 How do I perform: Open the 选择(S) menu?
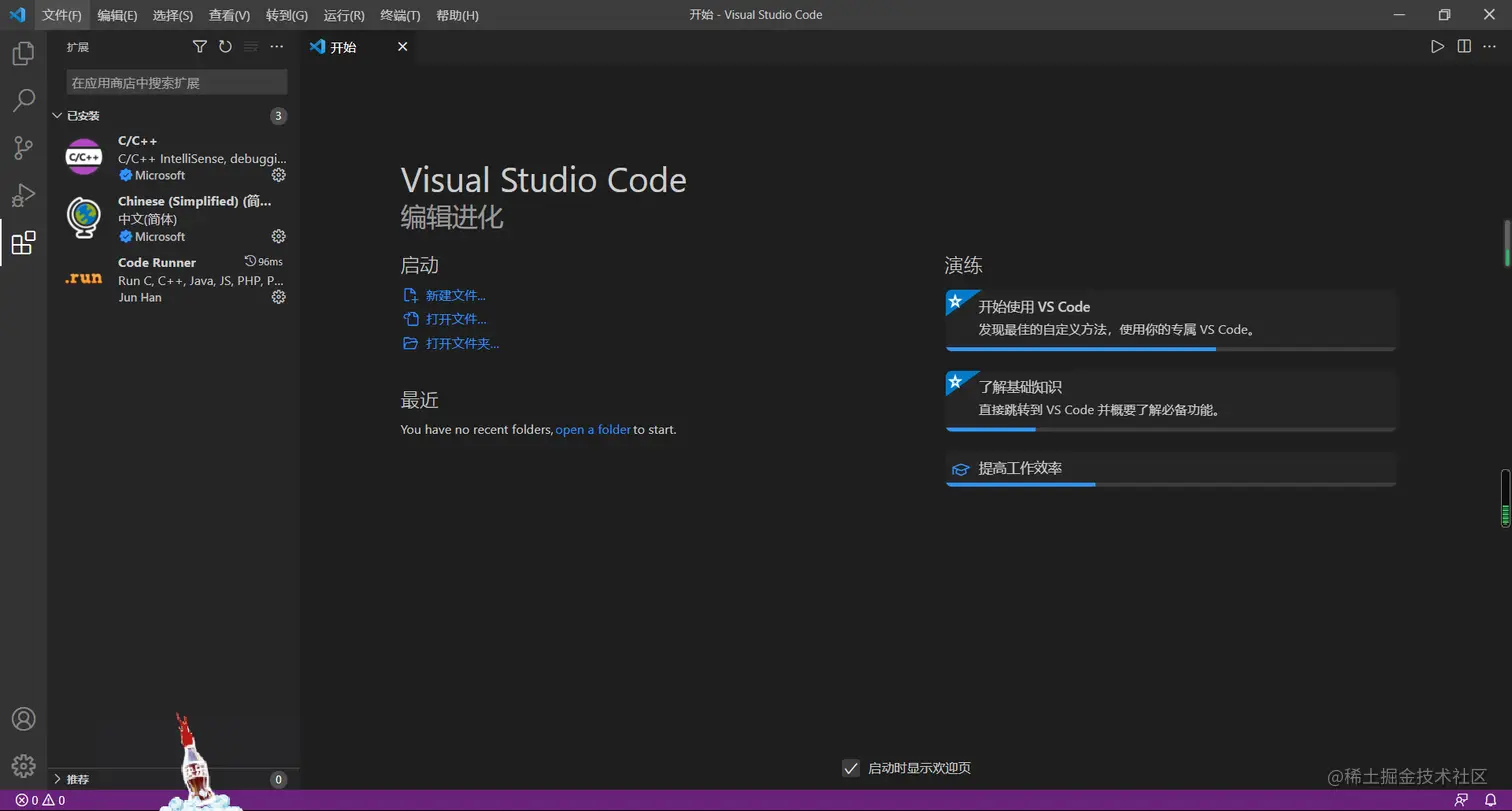[173, 15]
